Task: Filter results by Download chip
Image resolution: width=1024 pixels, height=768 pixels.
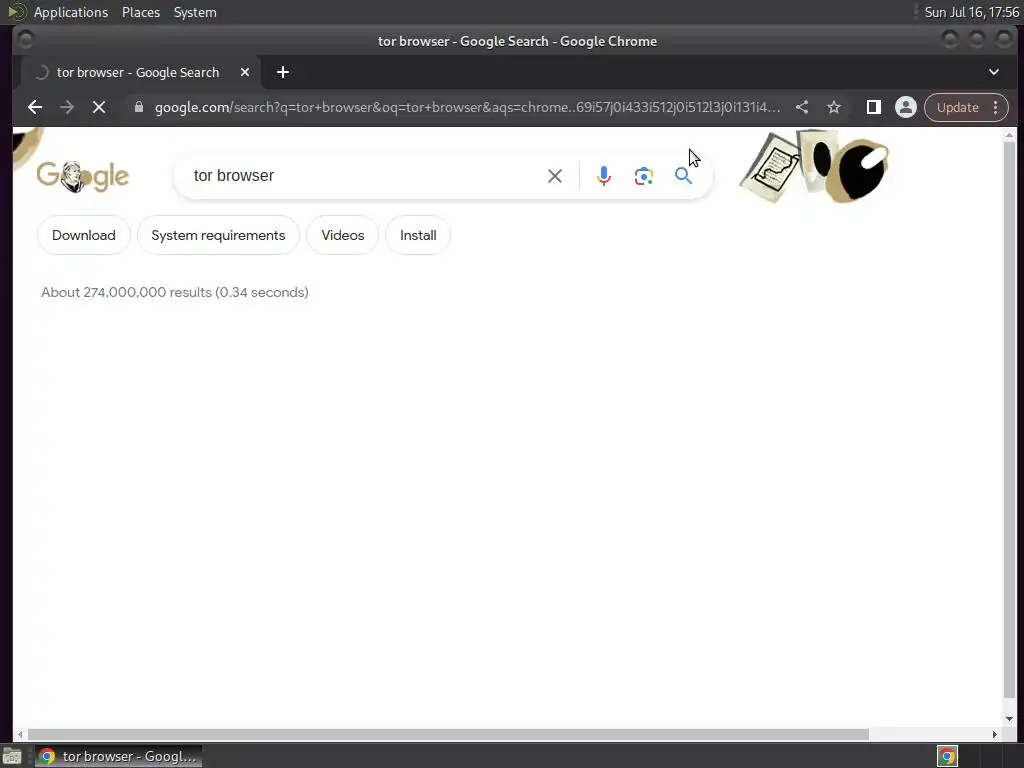Action: click(x=84, y=235)
